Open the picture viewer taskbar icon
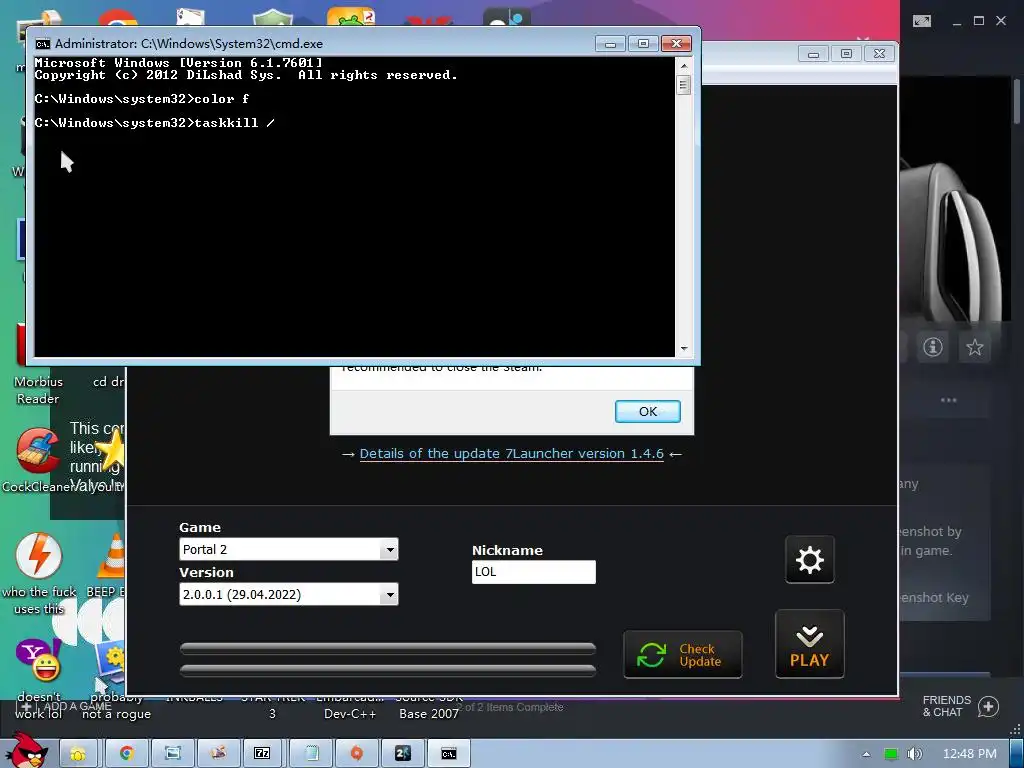The width and height of the screenshot is (1024, 768). tap(173, 754)
